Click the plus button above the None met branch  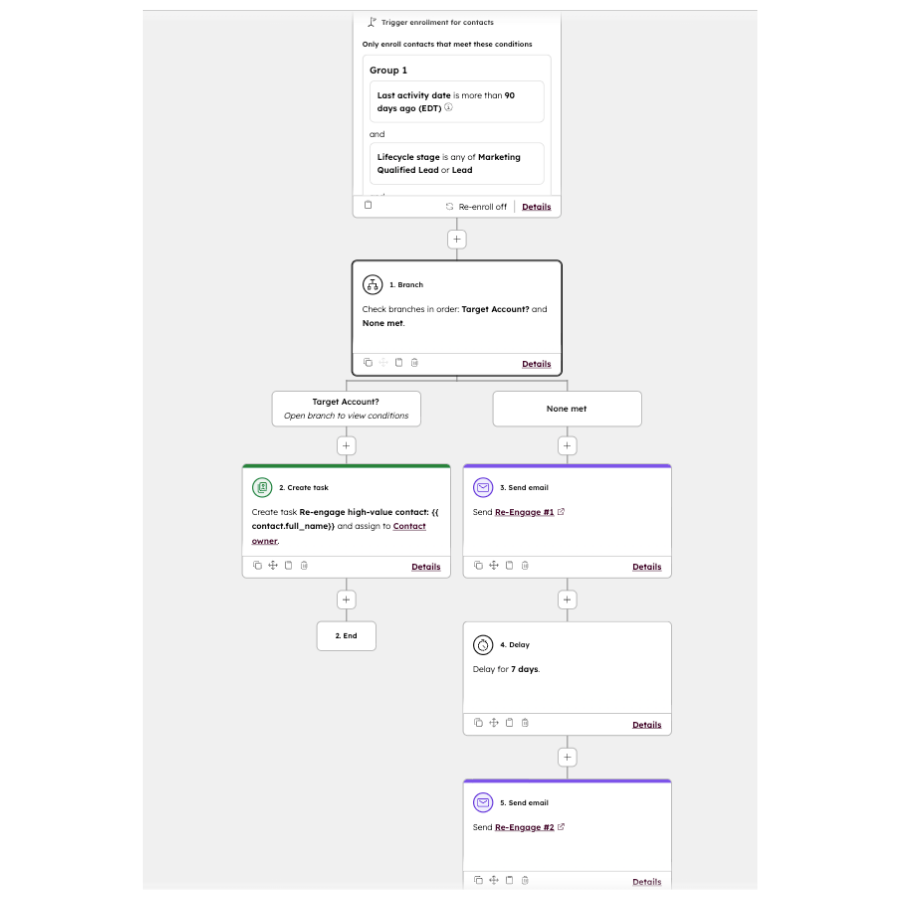[567, 445]
